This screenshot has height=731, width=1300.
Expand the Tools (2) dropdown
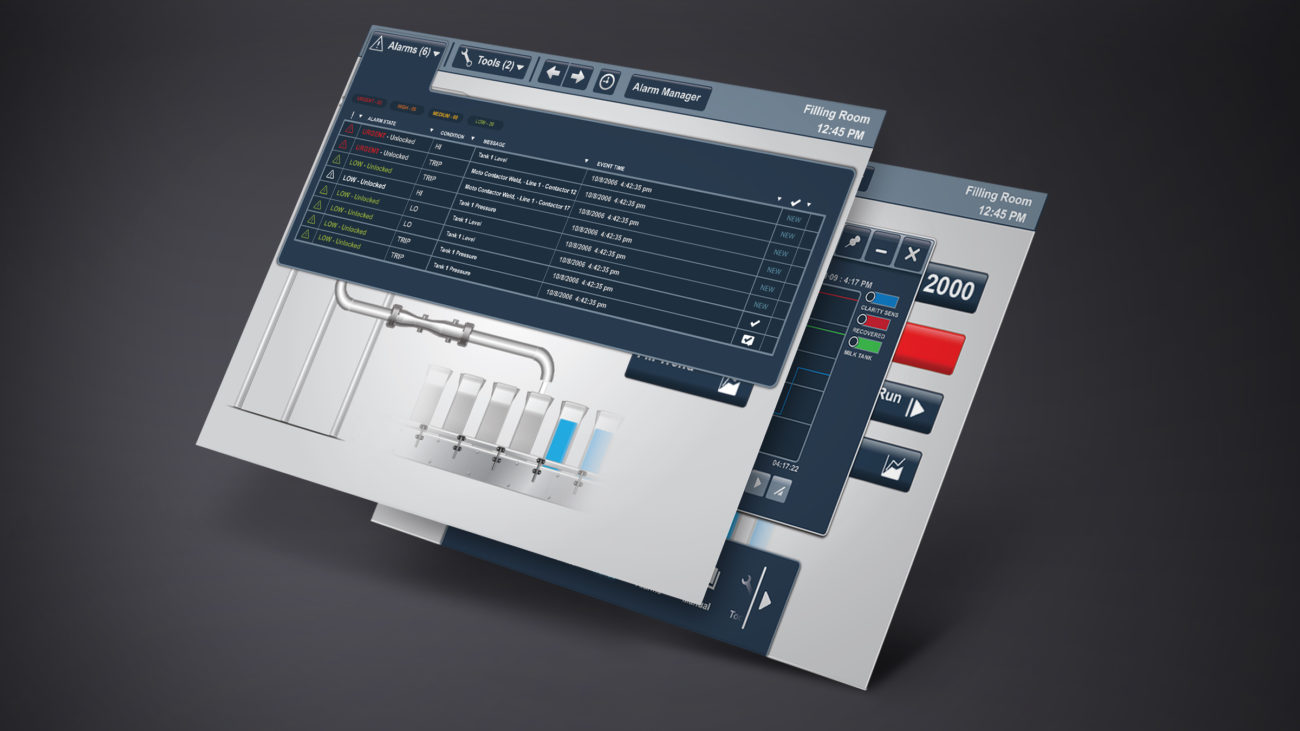click(x=519, y=67)
